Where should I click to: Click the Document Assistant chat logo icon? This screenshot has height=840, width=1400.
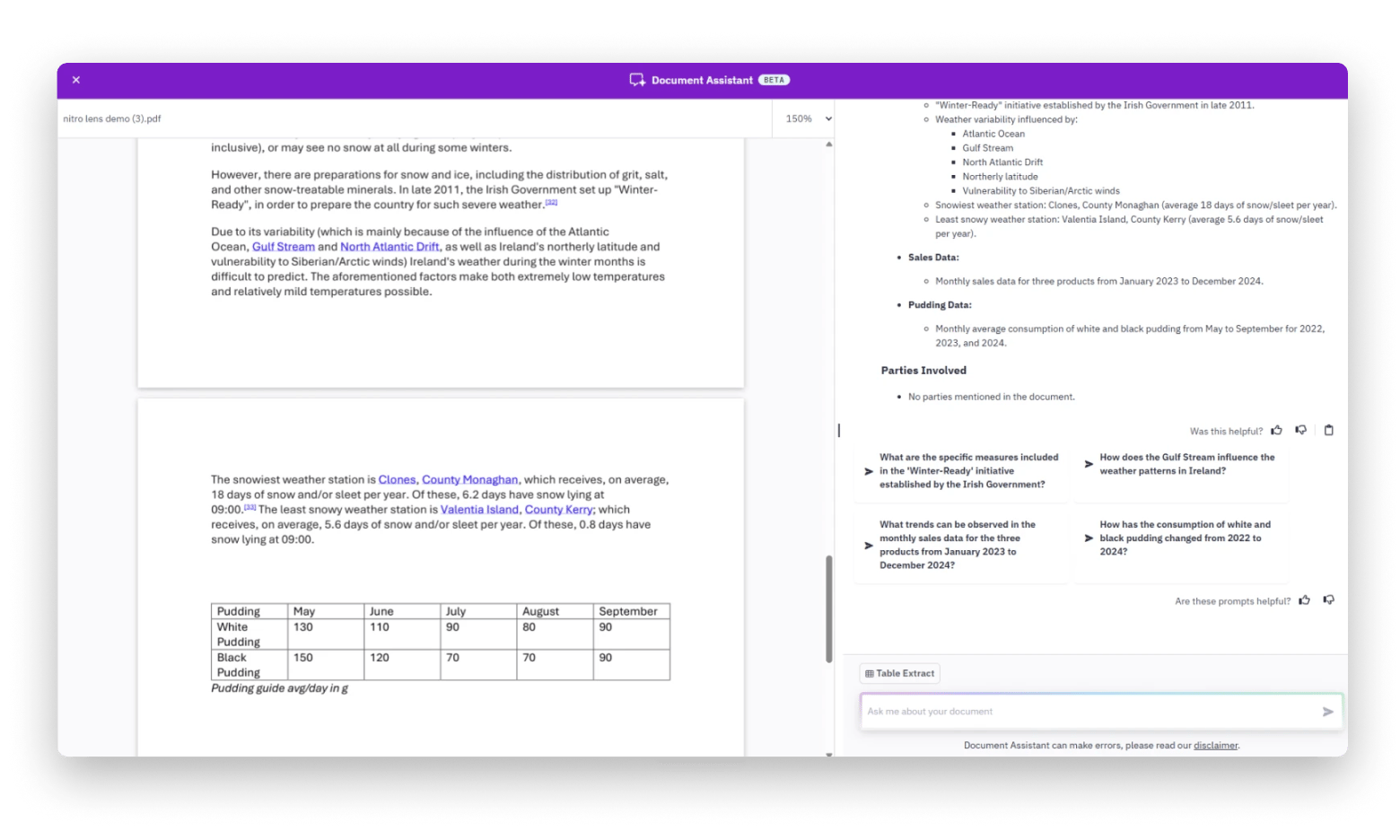click(637, 80)
